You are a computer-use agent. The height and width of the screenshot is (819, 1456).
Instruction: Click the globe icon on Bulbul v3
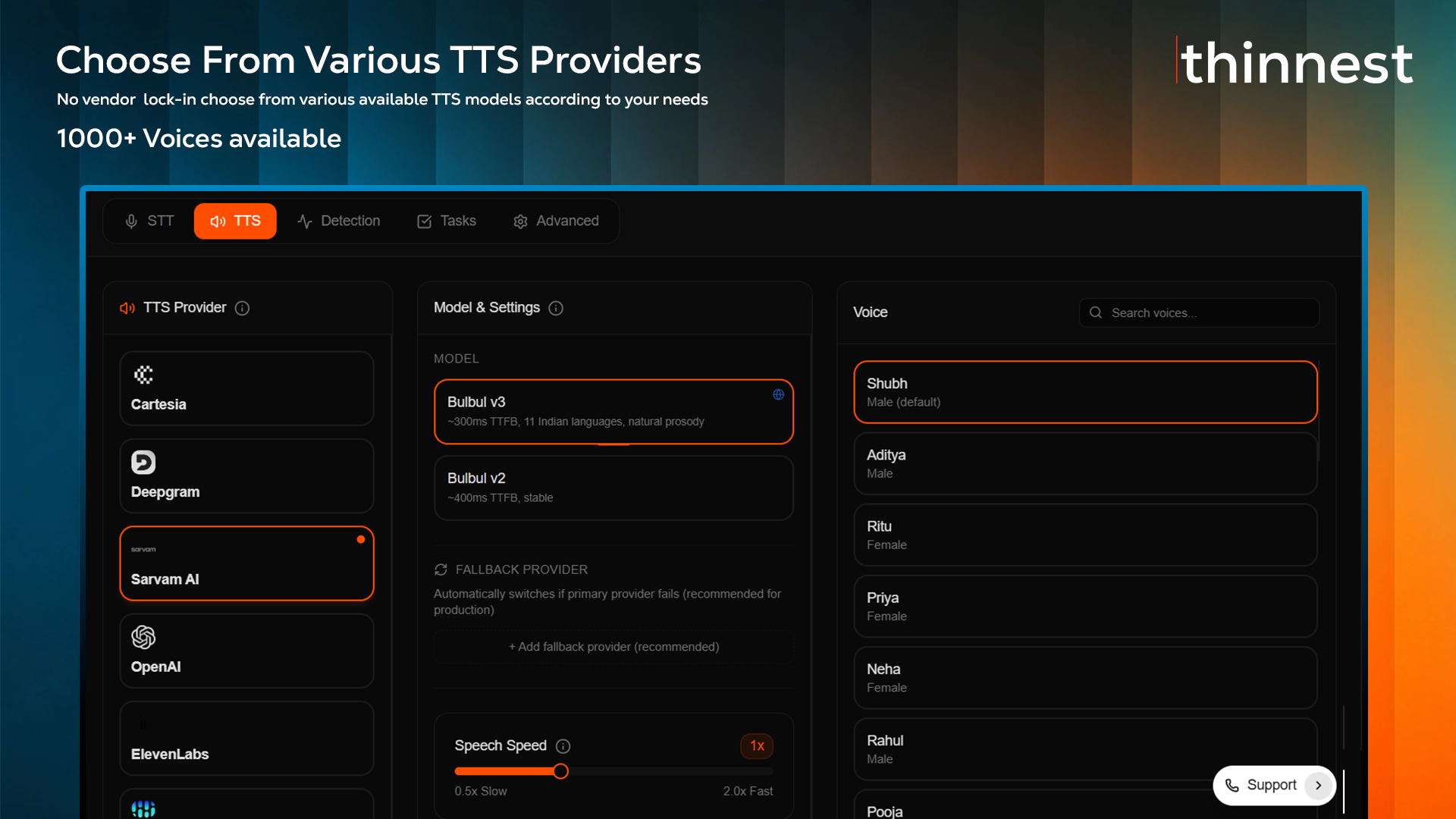(778, 394)
